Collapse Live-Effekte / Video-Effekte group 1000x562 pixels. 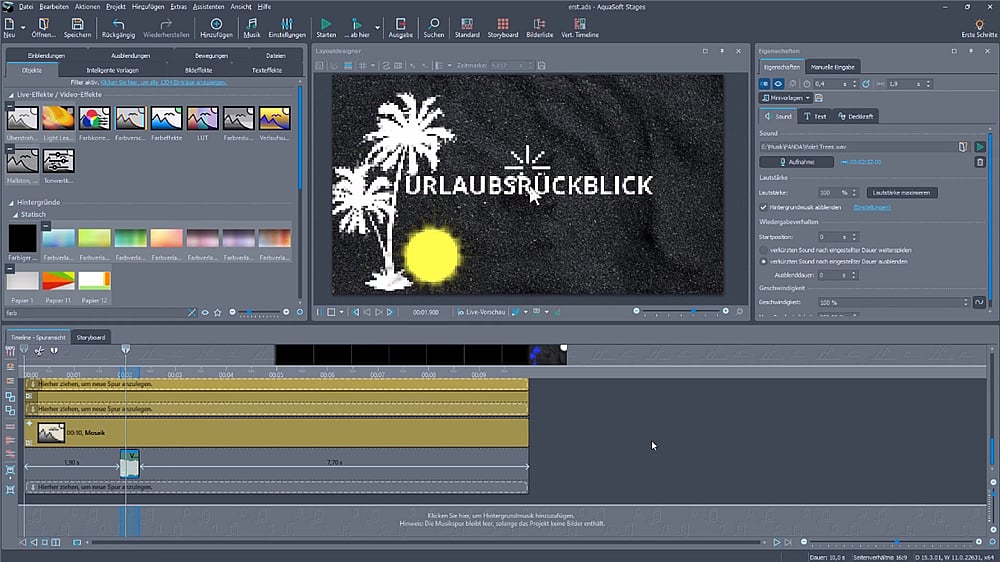click(x=10, y=94)
